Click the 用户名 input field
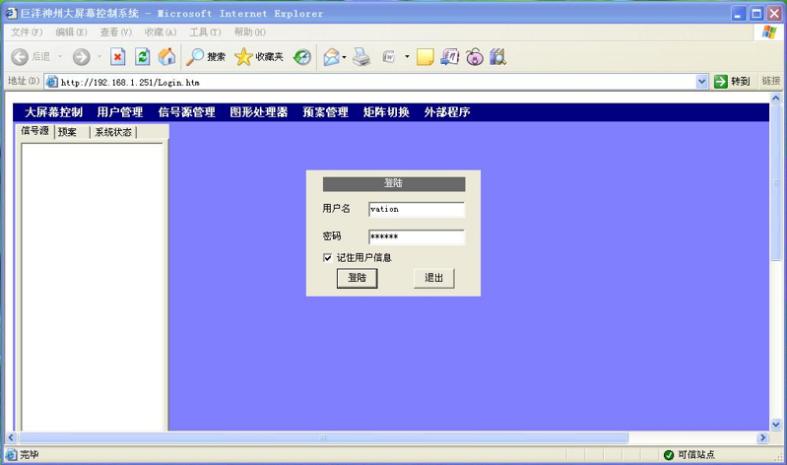Screen dimensions: 787x465 (416, 210)
